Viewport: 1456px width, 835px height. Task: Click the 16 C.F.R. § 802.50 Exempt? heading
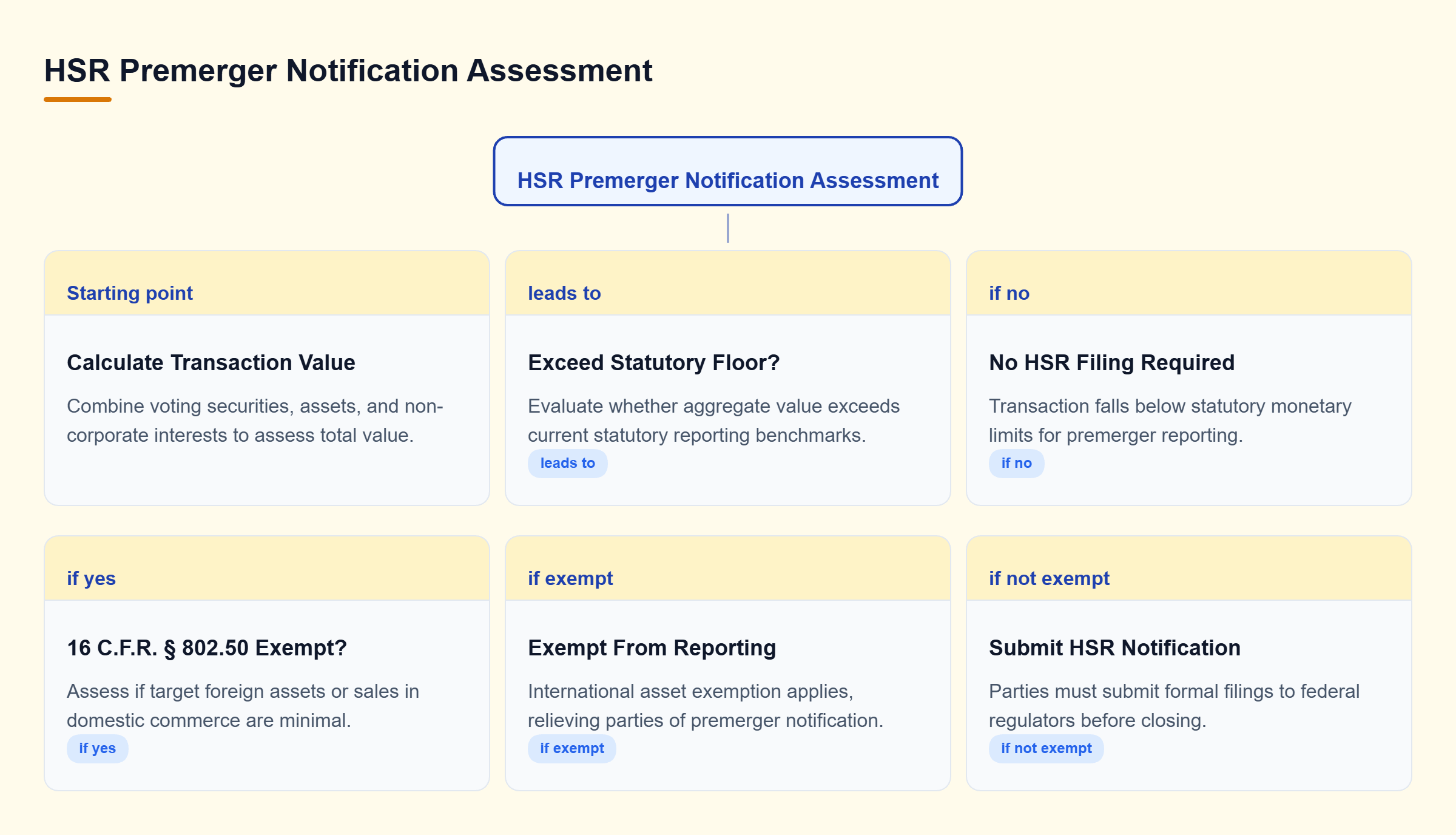point(206,647)
